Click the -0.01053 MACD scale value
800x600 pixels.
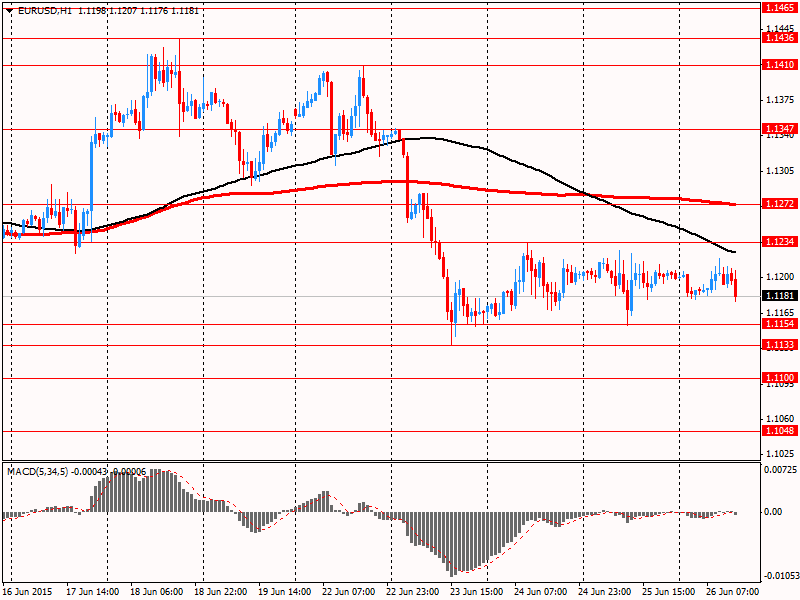[x=780, y=577]
